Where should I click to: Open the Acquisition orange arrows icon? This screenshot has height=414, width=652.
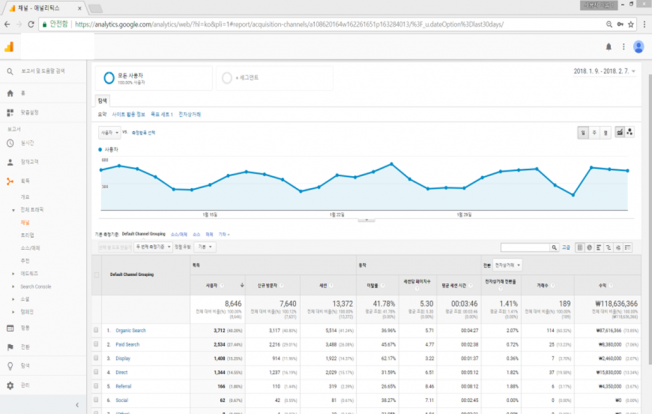click(x=10, y=181)
